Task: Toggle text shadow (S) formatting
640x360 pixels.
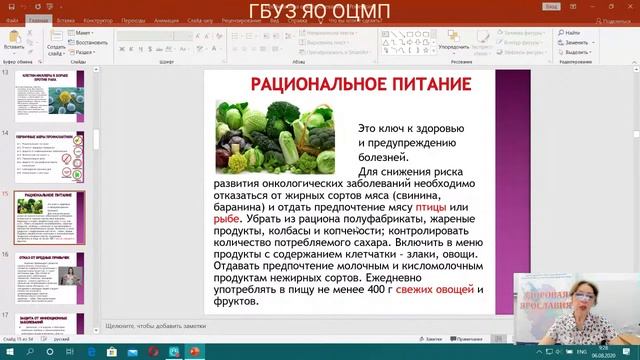Action: click(150, 49)
